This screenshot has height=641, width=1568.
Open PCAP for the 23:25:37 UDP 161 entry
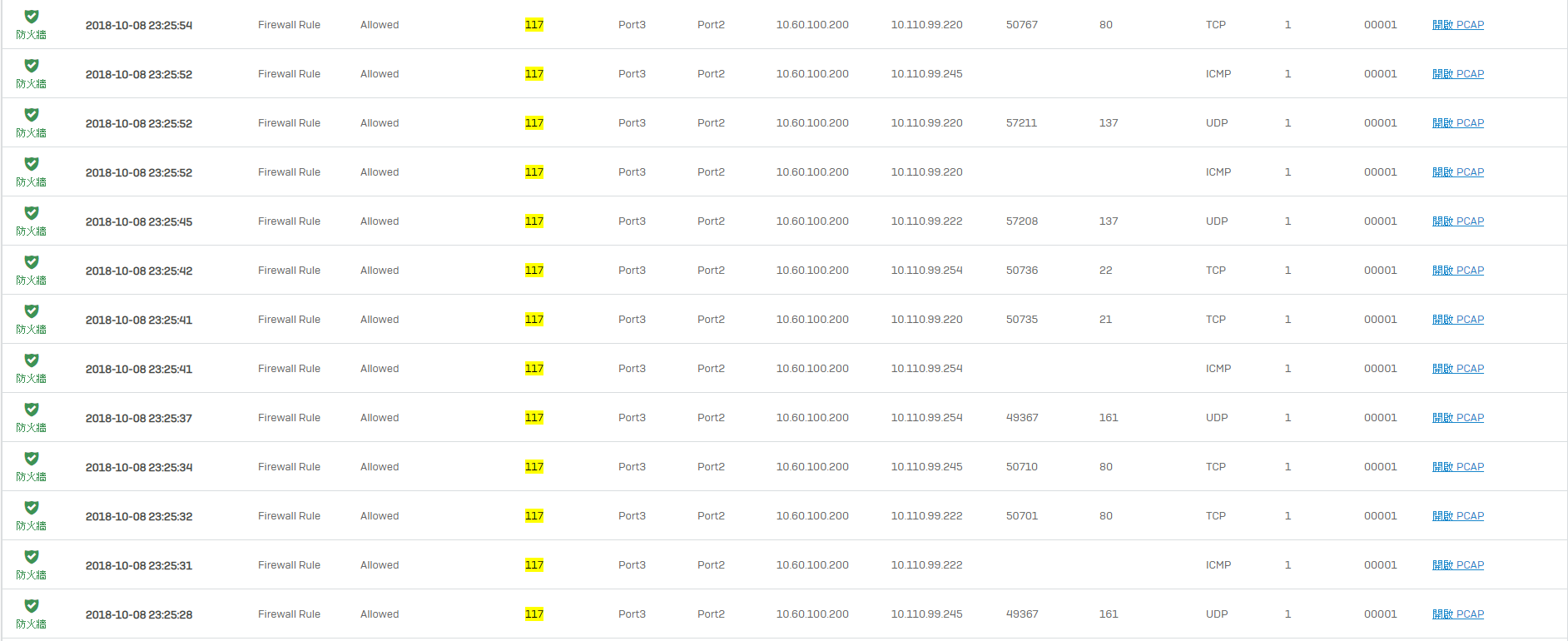(1458, 418)
